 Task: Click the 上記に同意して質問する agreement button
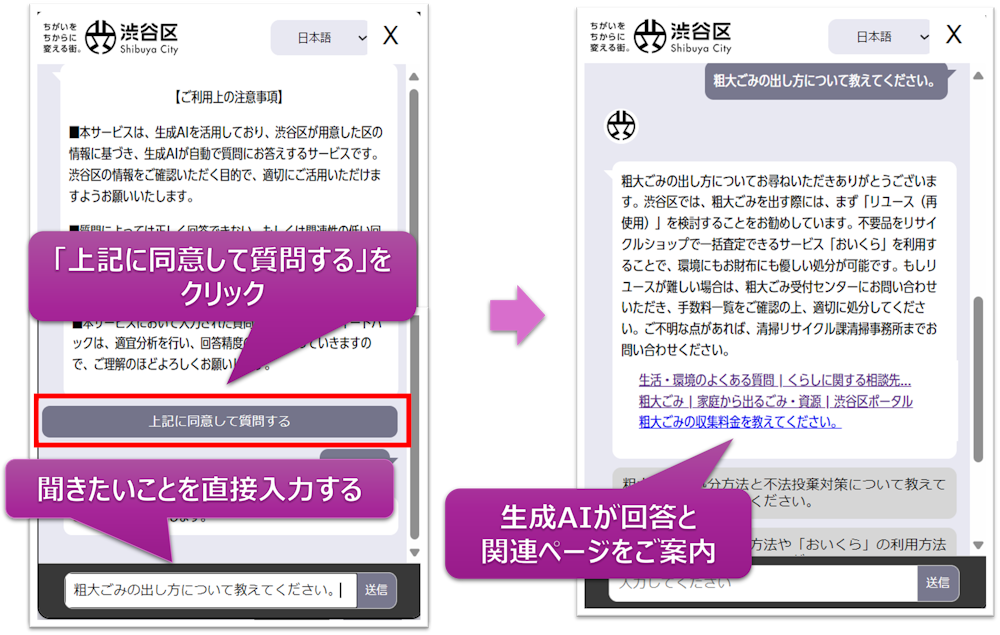pyautogui.click(x=221, y=422)
